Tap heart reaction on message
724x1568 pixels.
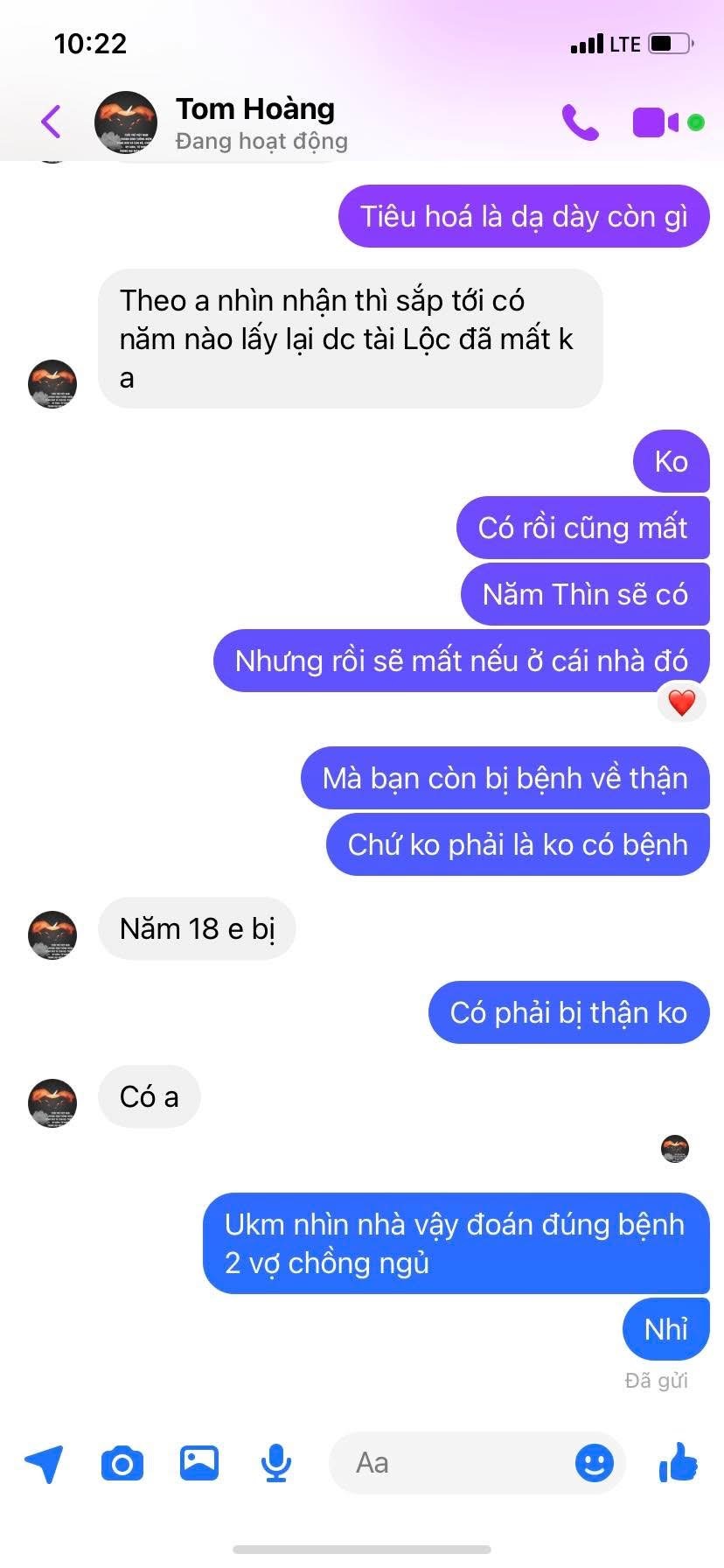pos(682,702)
